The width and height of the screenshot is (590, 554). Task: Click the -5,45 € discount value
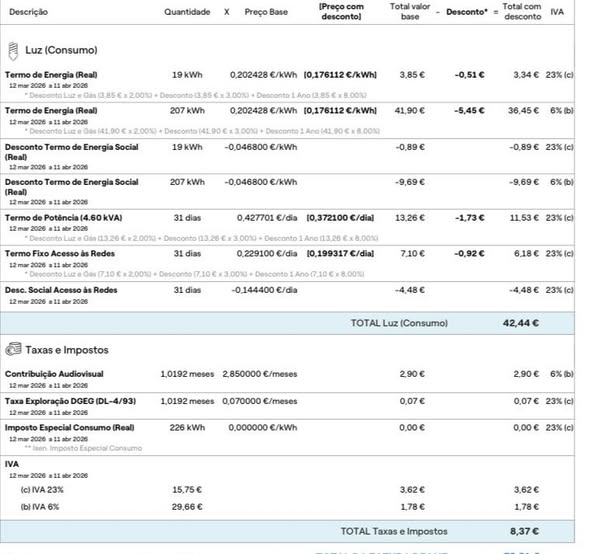pyautogui.click(x=469, y=111)
